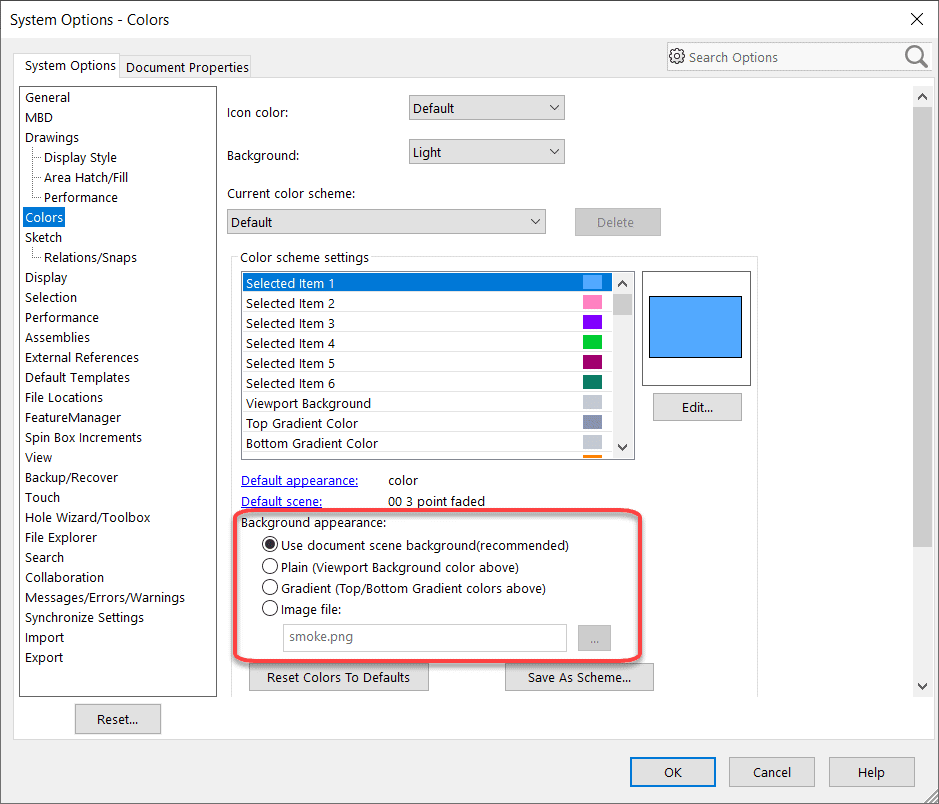
Task: Click the Selected Item 4 green swatch
Action: coord(592,342)
